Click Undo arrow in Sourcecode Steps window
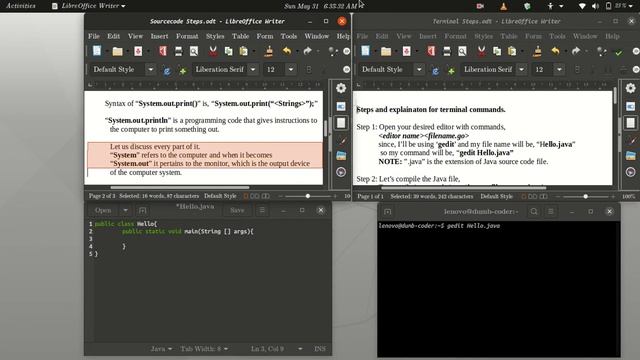The image size is (640, 360). [x=287, y=51]
